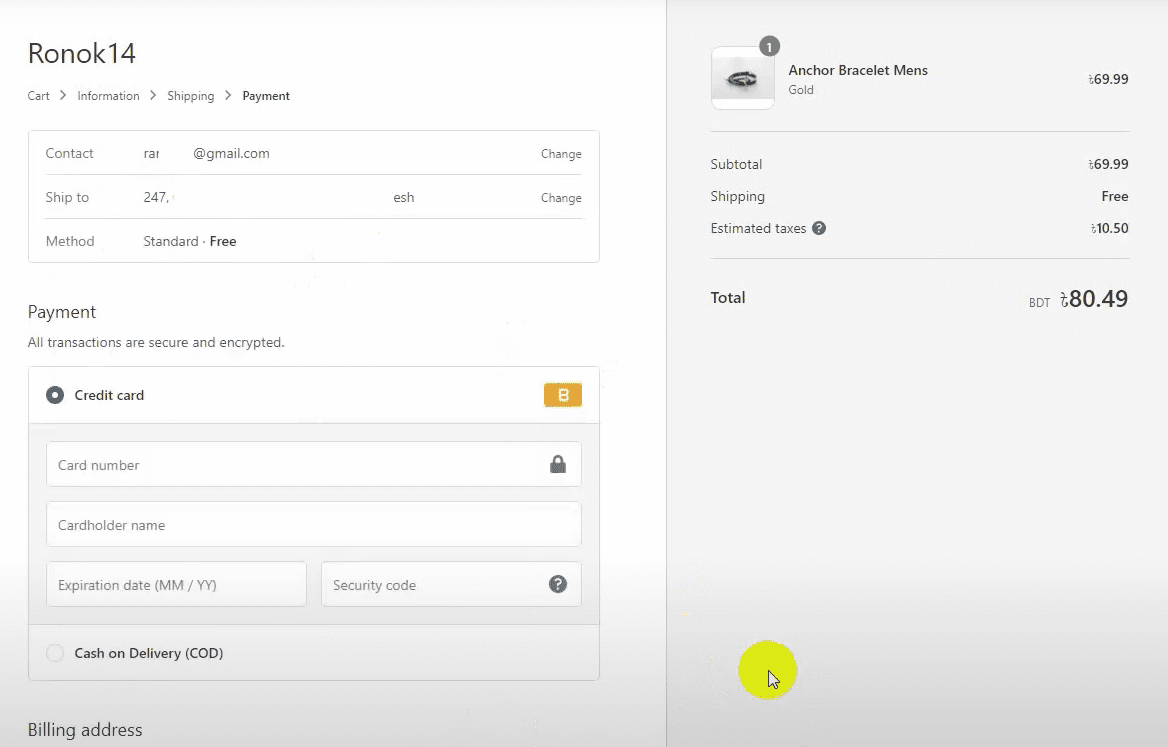1168x747 pixels.
Task: Select Cash on Delivery (COD) option
Action: pos(55,653)
